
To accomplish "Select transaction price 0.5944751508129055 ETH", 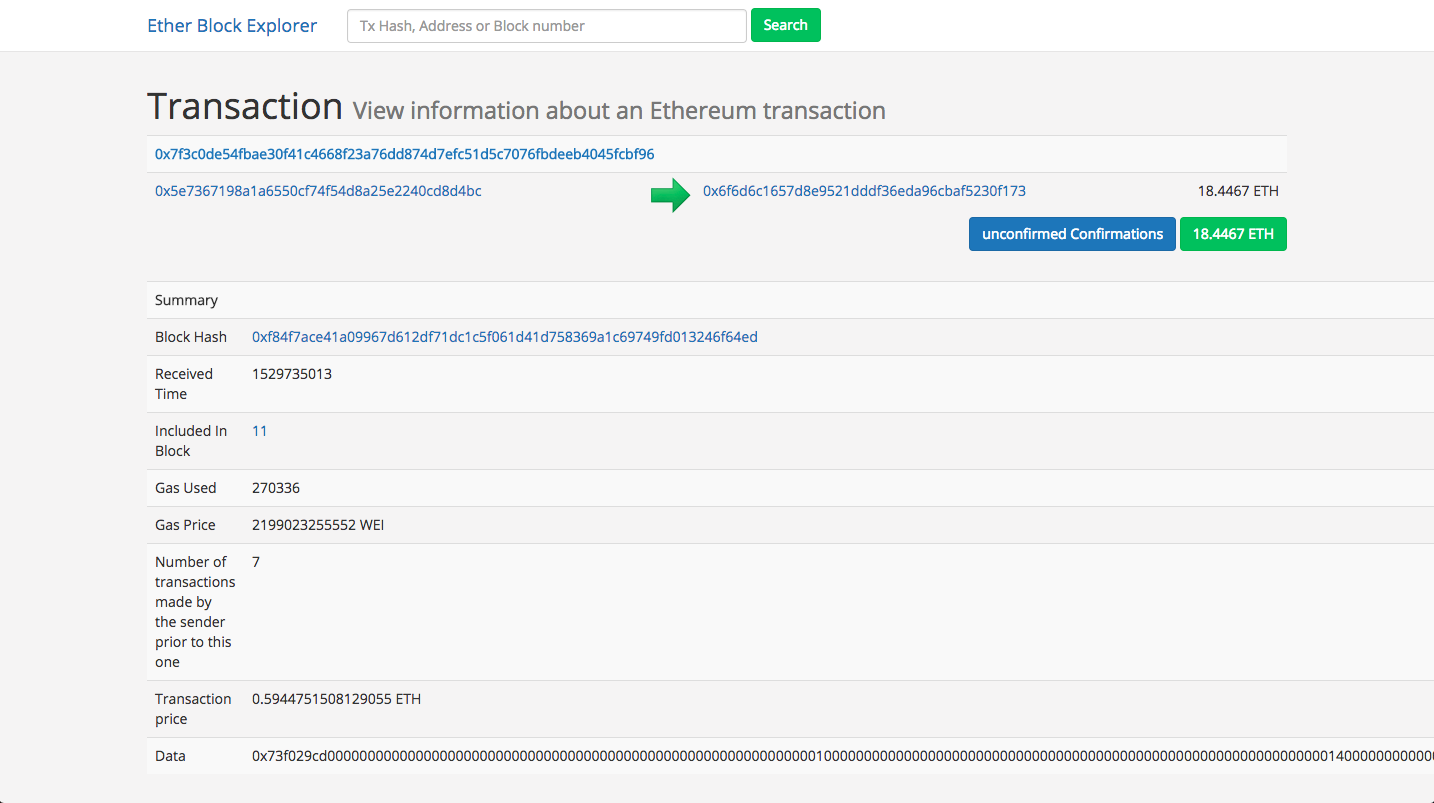I will point(336,699).
